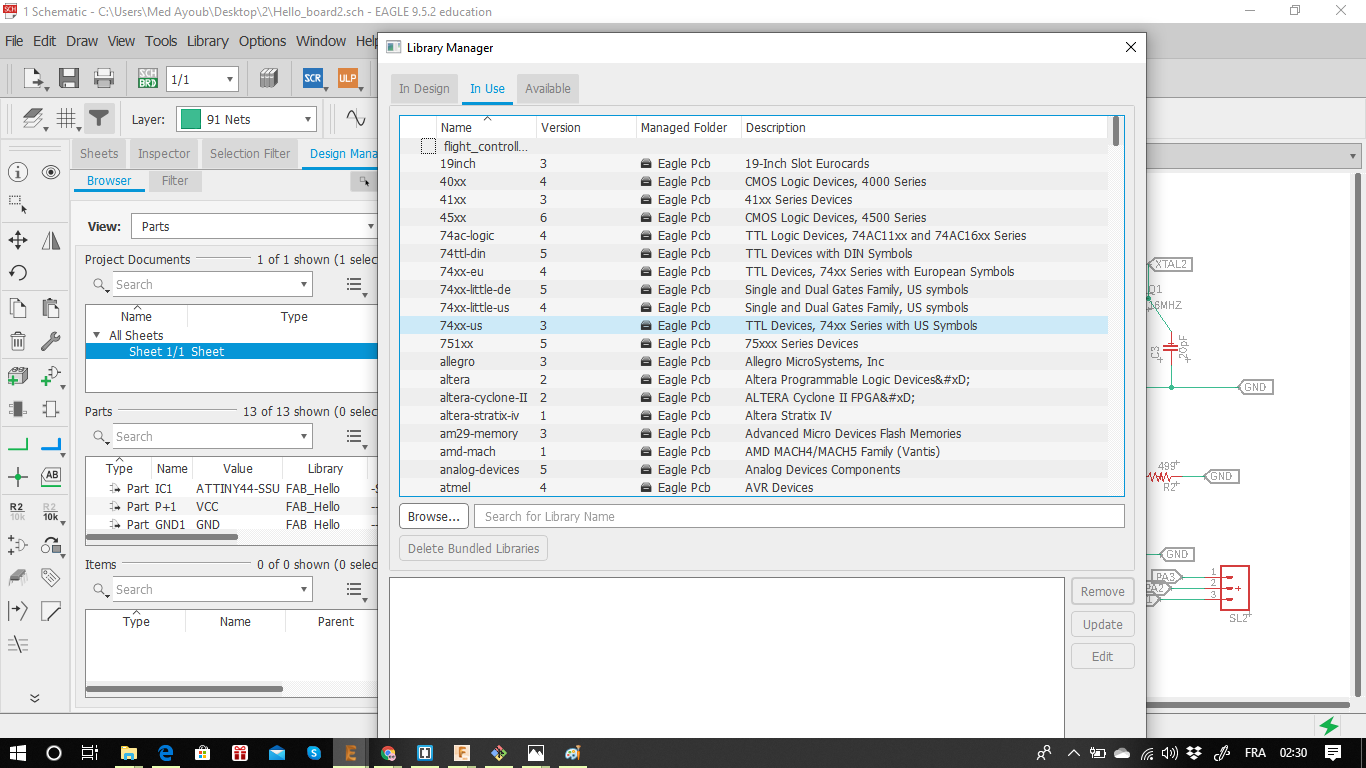The image size is (1366, 768).
Task: Toggle the selection filter funnel button
Action: click(98, 119)
